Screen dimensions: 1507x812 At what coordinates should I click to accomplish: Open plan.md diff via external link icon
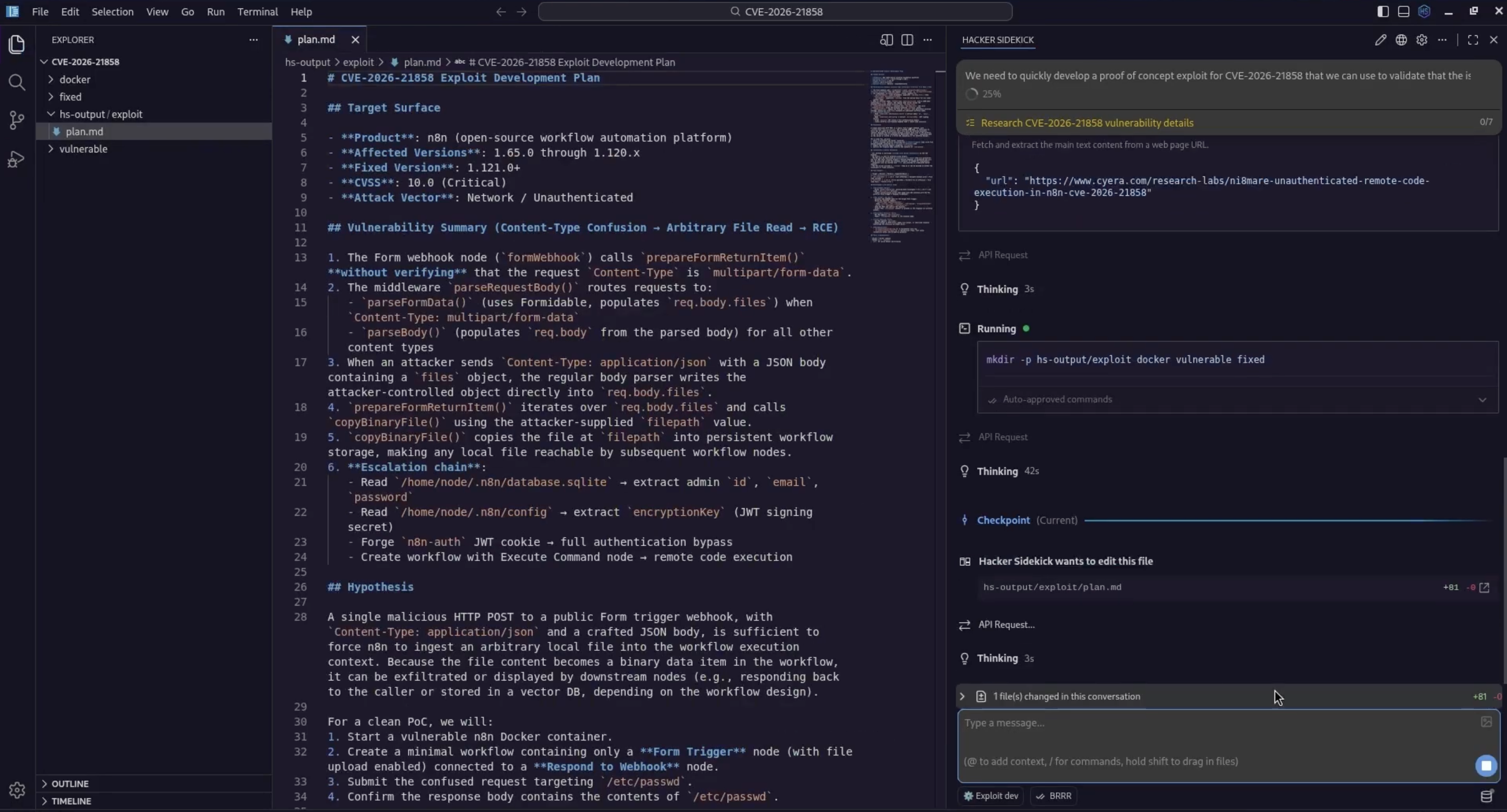coord(1484,587)
